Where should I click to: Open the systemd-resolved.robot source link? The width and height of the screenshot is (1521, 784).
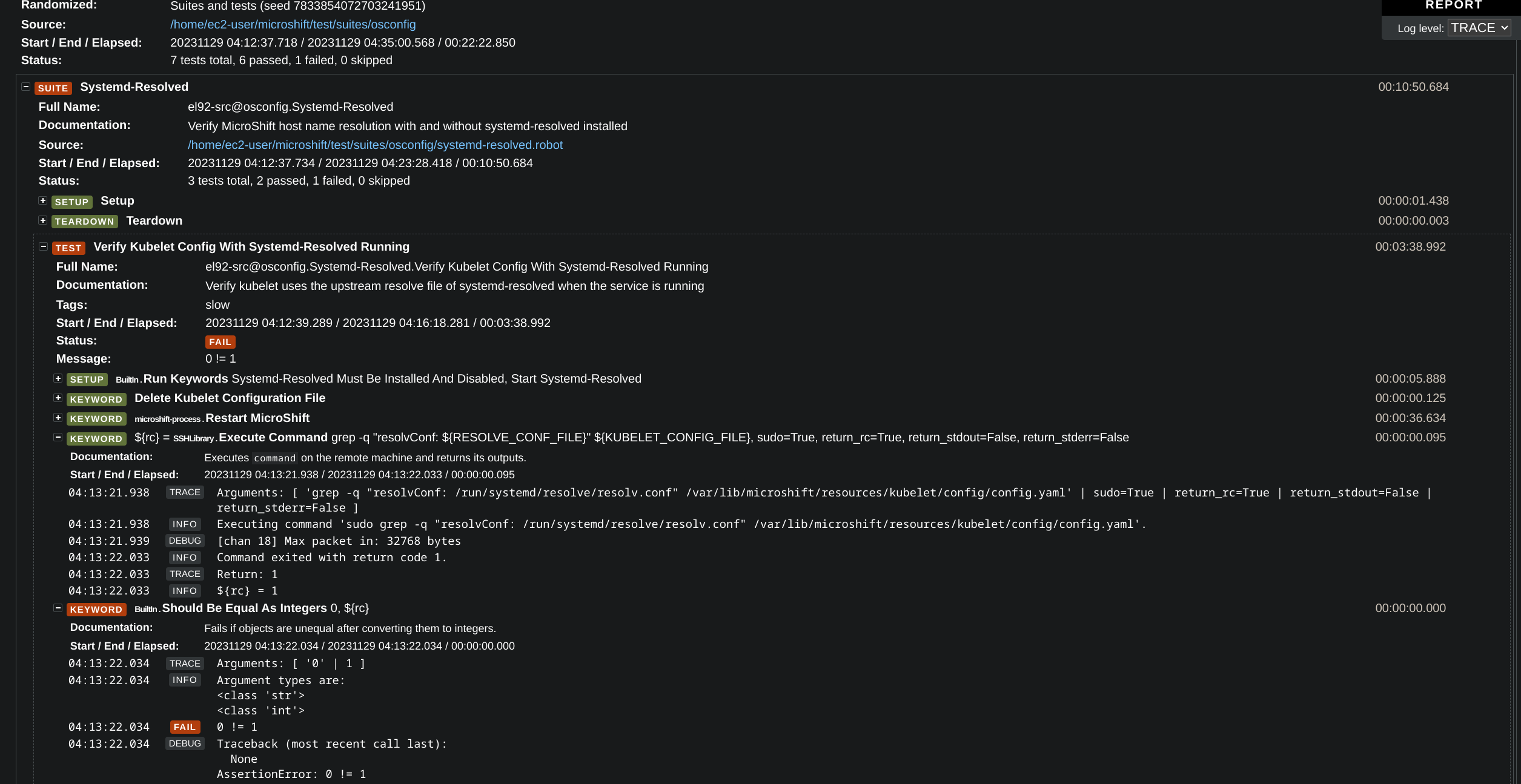[x=375, y=145]
